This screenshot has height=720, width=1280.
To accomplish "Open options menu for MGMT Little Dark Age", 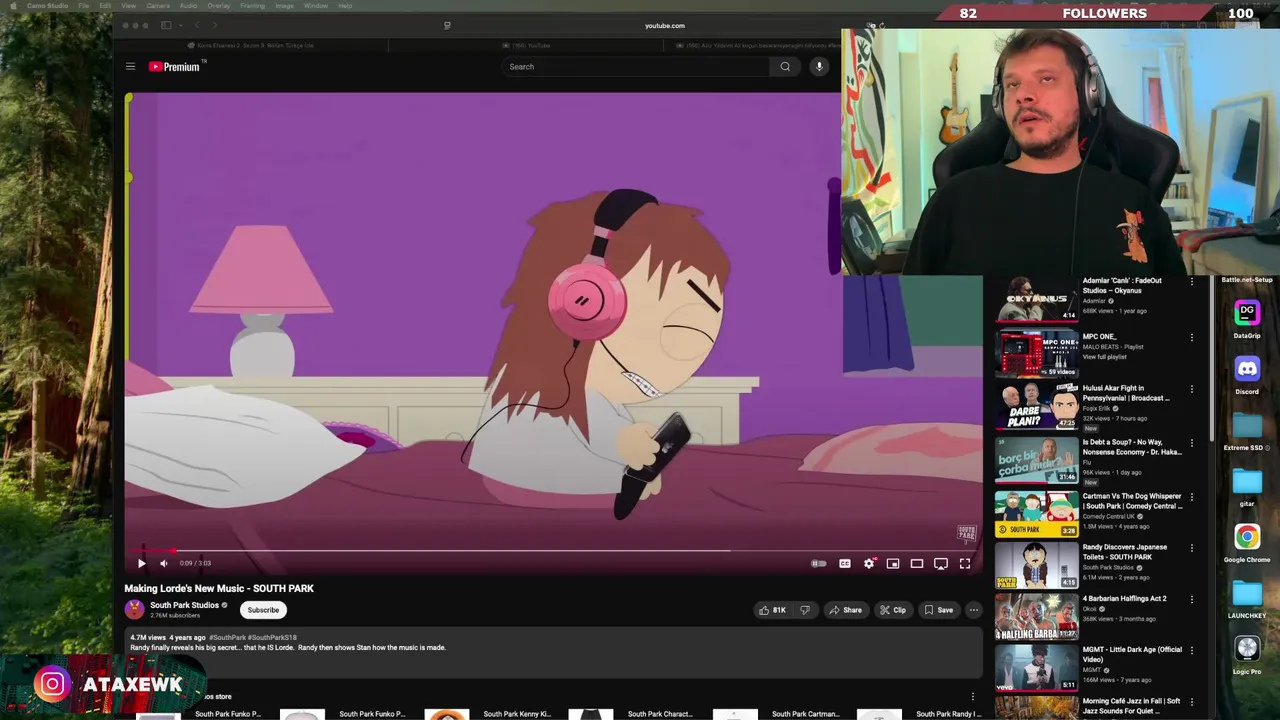I will tap(1191, 650).
